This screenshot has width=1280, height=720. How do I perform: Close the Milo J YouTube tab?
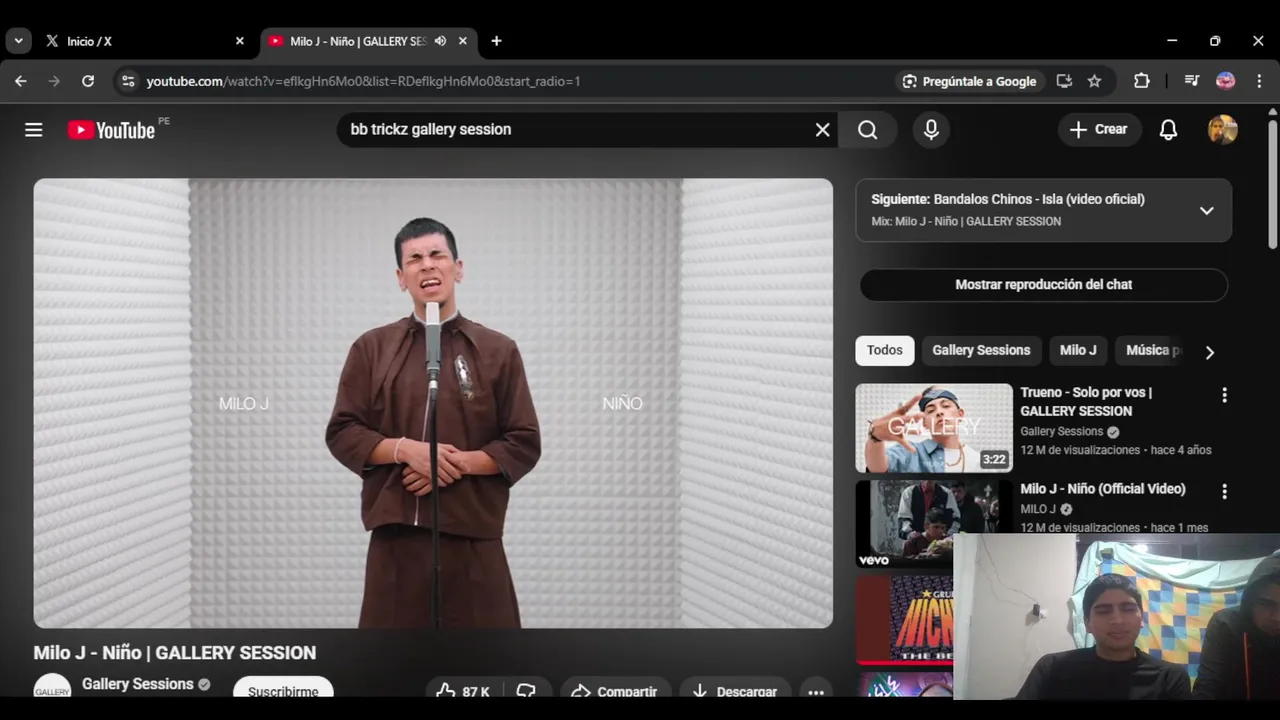(462, 41)
